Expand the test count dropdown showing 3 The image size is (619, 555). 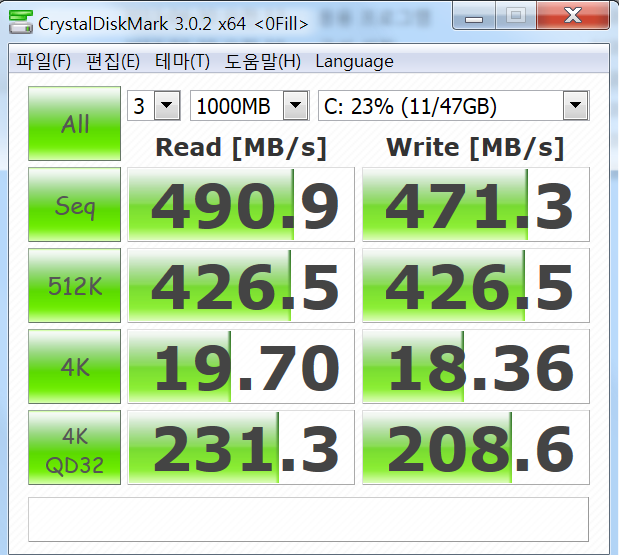(x=167, y=105)
